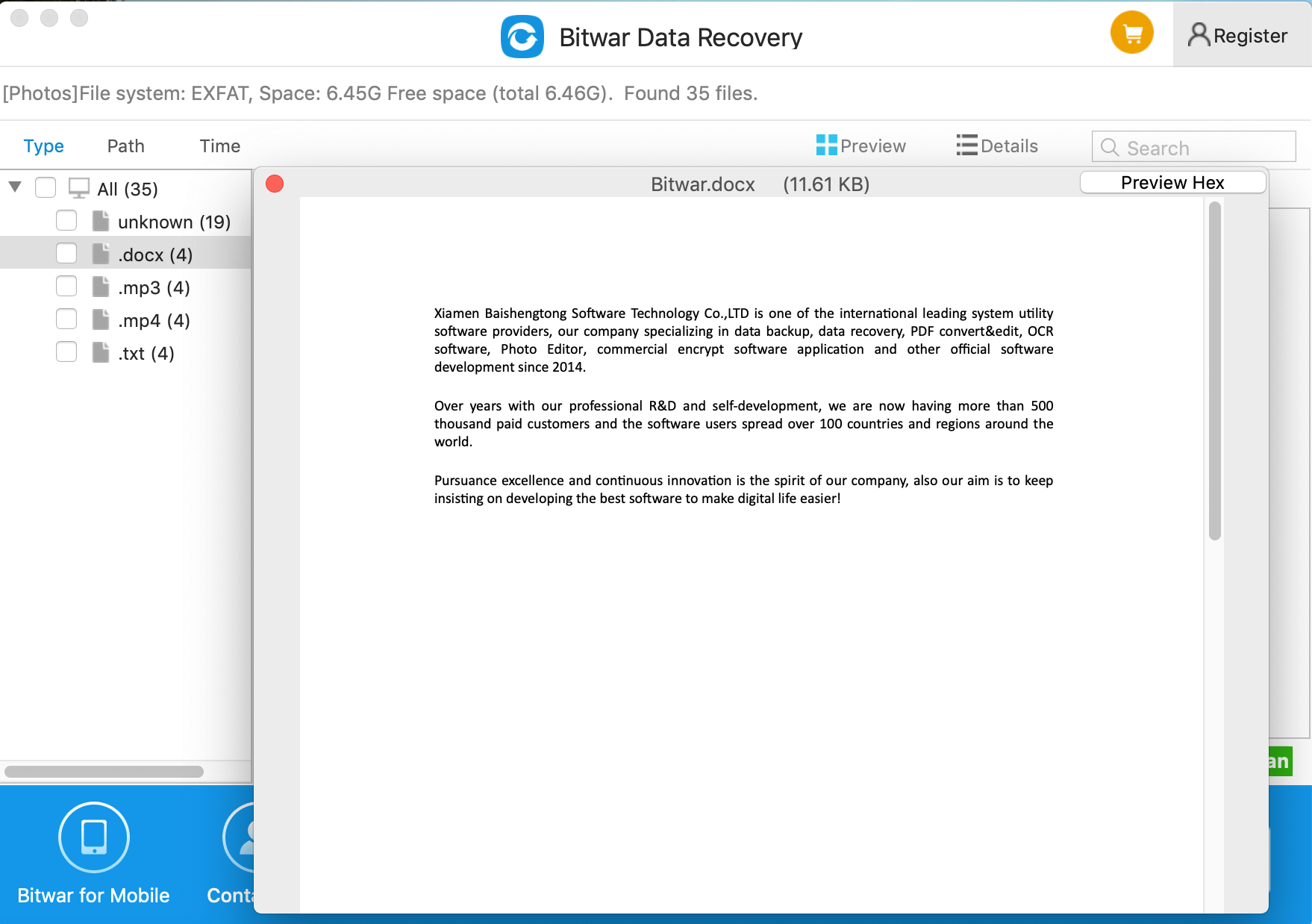This screenshot has width=1312, height=924.
Task: Select the unknown (19) file type row
Action: pyautogui.click(x=125, y=222)
